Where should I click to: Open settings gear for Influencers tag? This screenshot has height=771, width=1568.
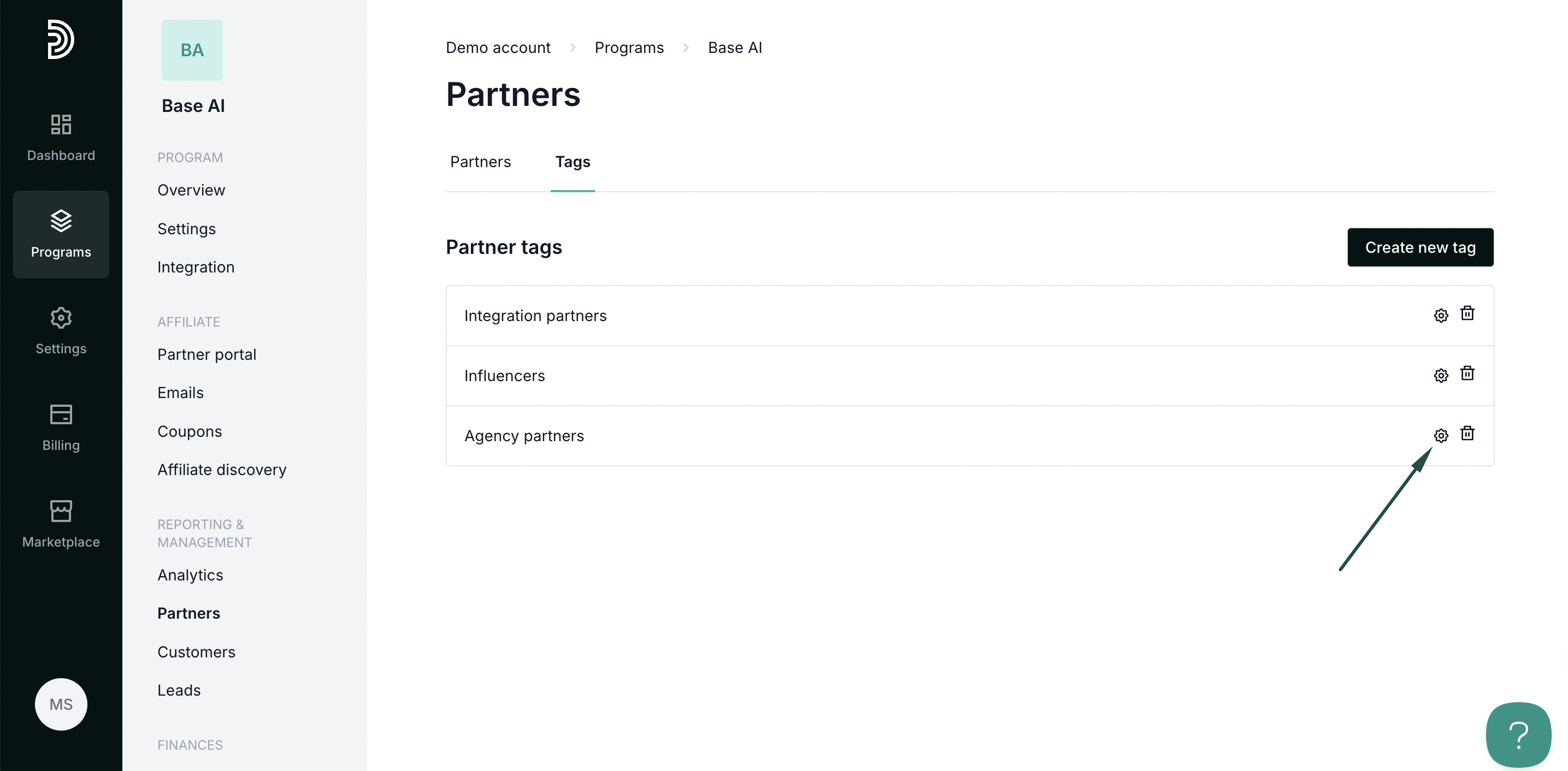click(x=1441, y=376)
